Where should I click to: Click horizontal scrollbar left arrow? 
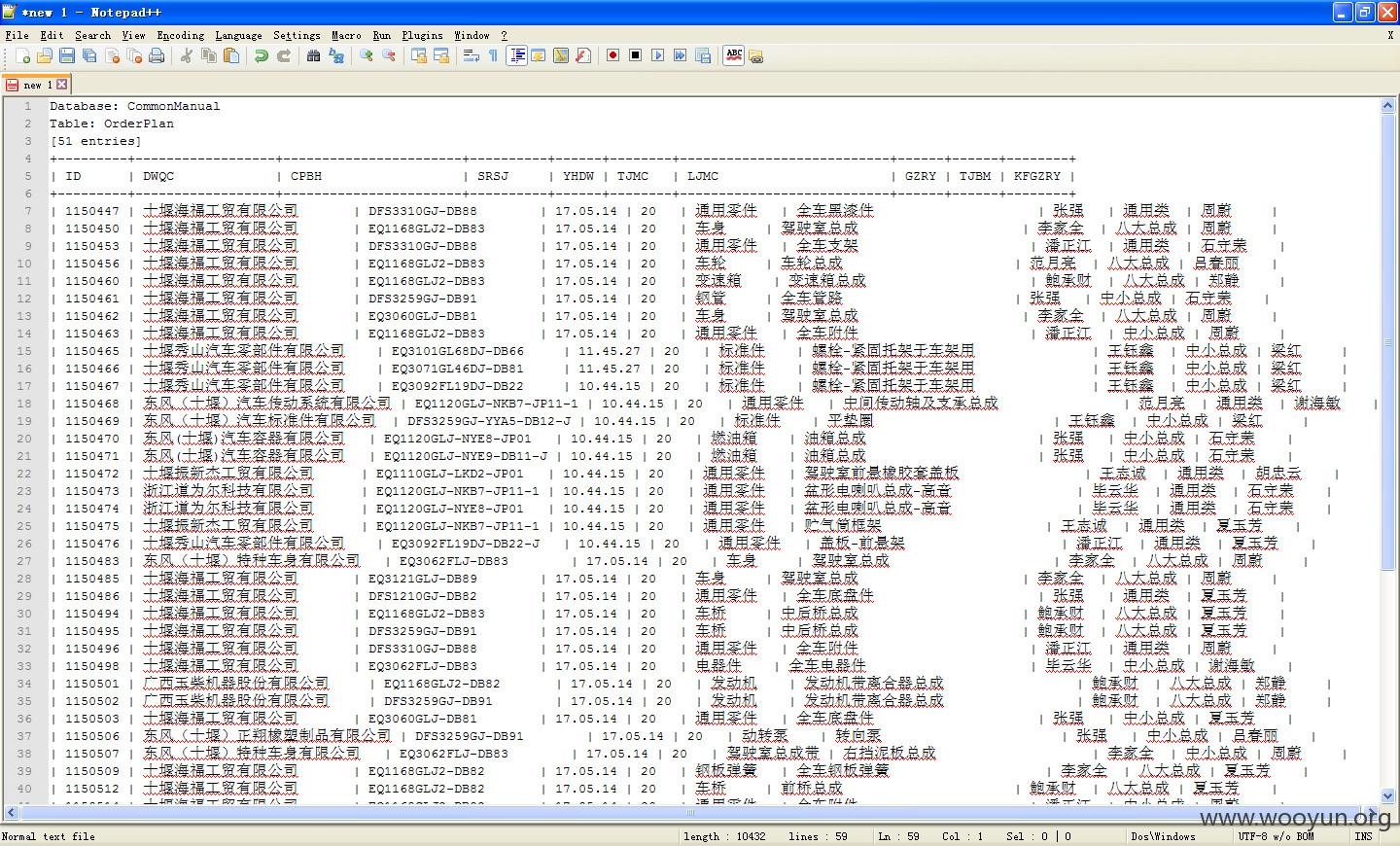tap(12, 812)
